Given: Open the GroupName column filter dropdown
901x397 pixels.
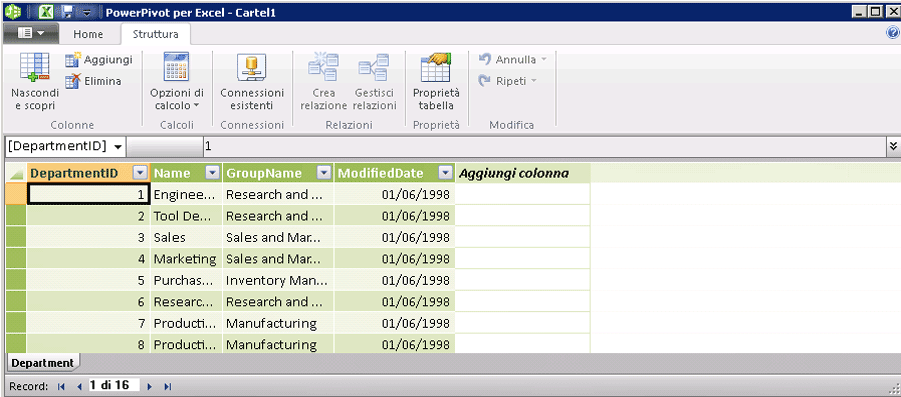Looking at the screenshot, I should 324,173.
